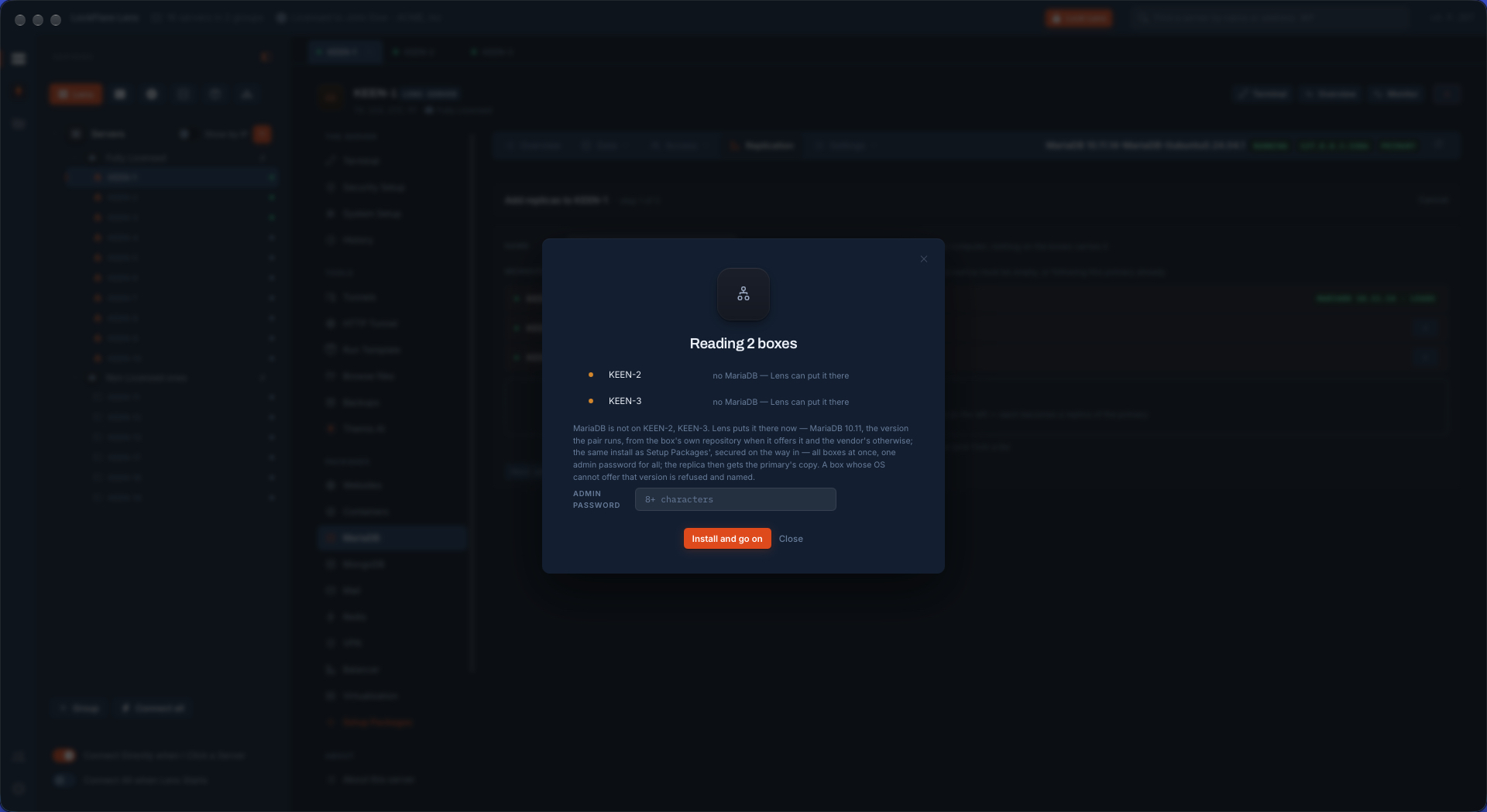The image size is (1487, 812).
Task: Click the no MariaDB status beside KEEN-2
Action: (781, 375)
